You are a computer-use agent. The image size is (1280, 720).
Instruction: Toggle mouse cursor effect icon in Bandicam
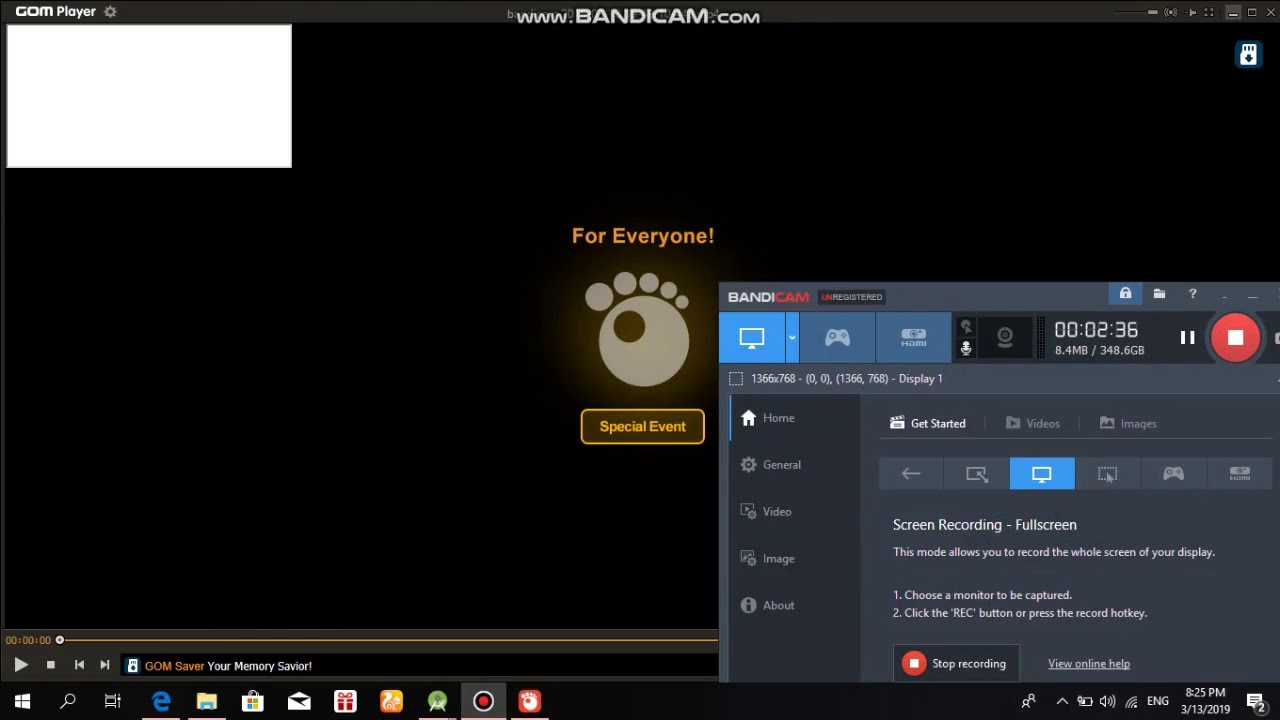pos(966,326)
